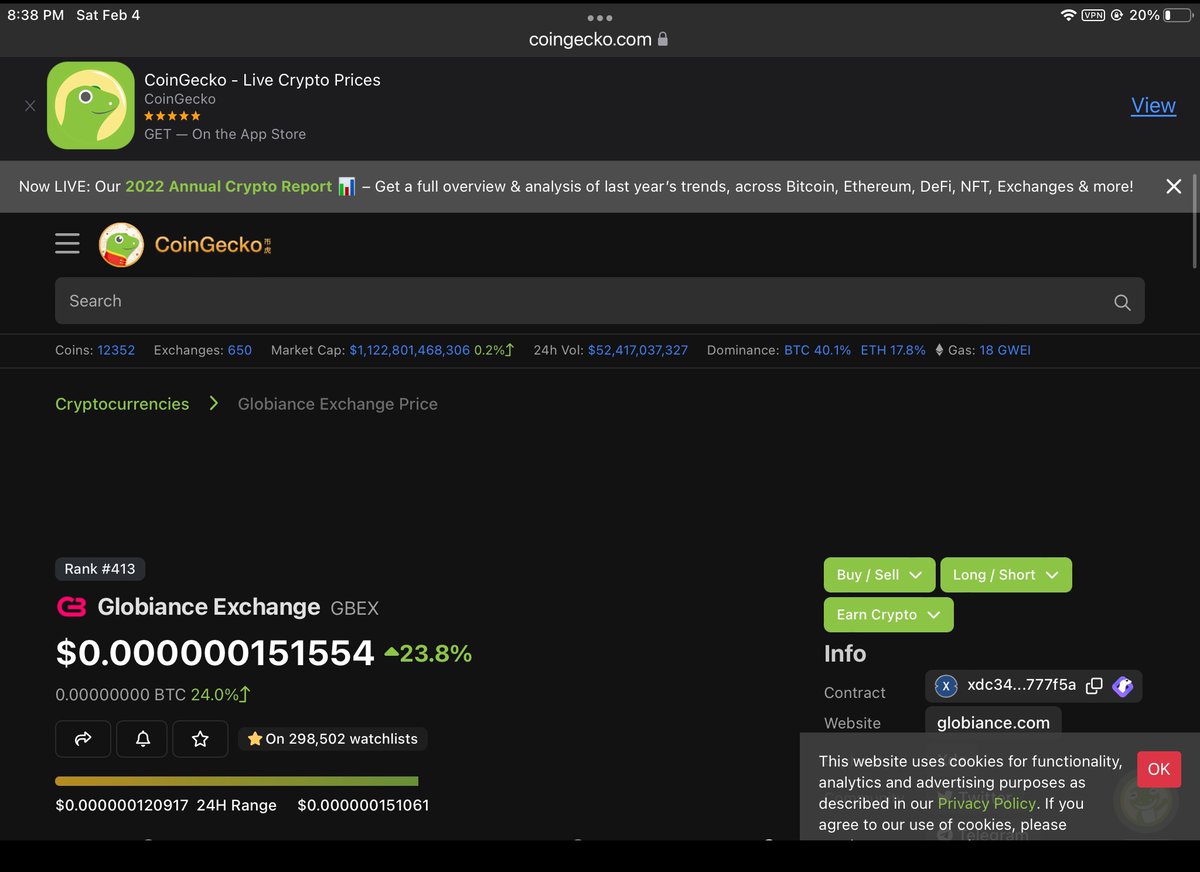1200x872 pixels.
Task: Click the breadcrumb chevron separator
Action: click(213, 404)
